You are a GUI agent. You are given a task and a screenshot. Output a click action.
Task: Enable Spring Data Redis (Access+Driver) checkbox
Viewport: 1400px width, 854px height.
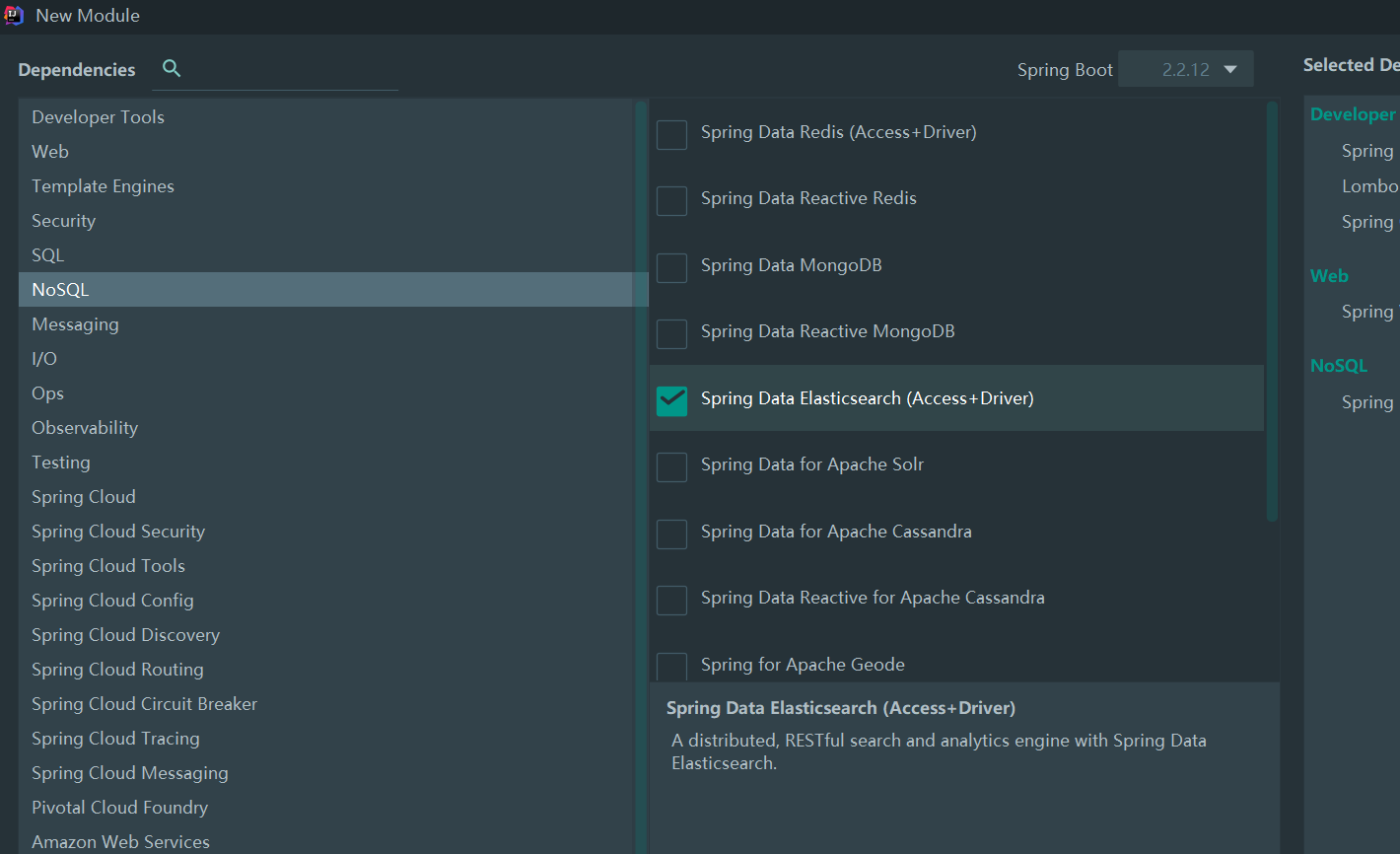pyautogui.click(x=671, y=134)
